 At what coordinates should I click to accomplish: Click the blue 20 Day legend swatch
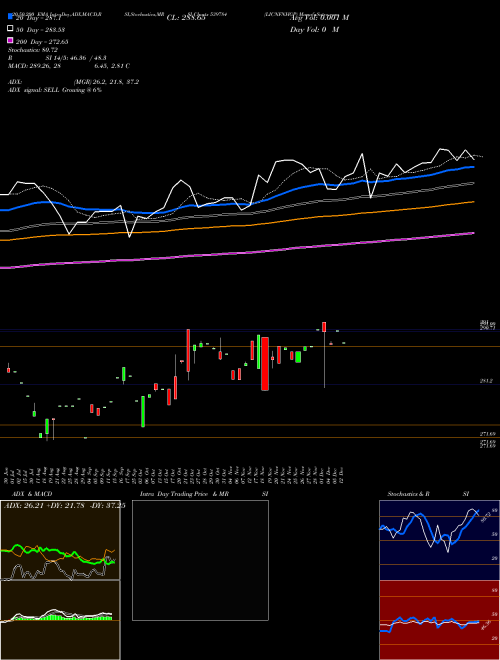tap(10, 16)
